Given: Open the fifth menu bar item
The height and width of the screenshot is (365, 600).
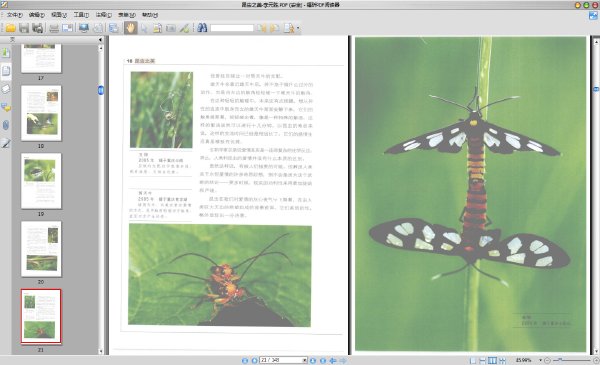Looking at the screenshot, I should click(103, 15).
